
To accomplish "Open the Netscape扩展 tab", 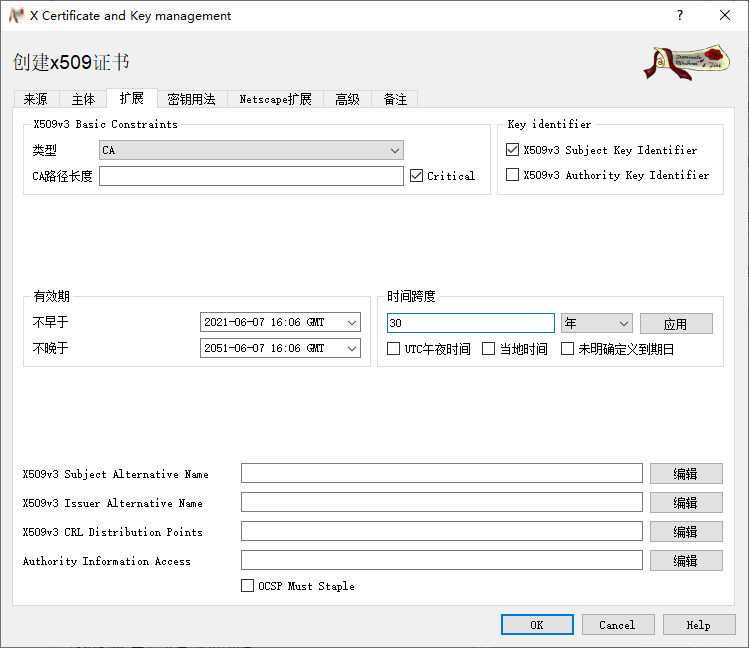I will point(275,99).
